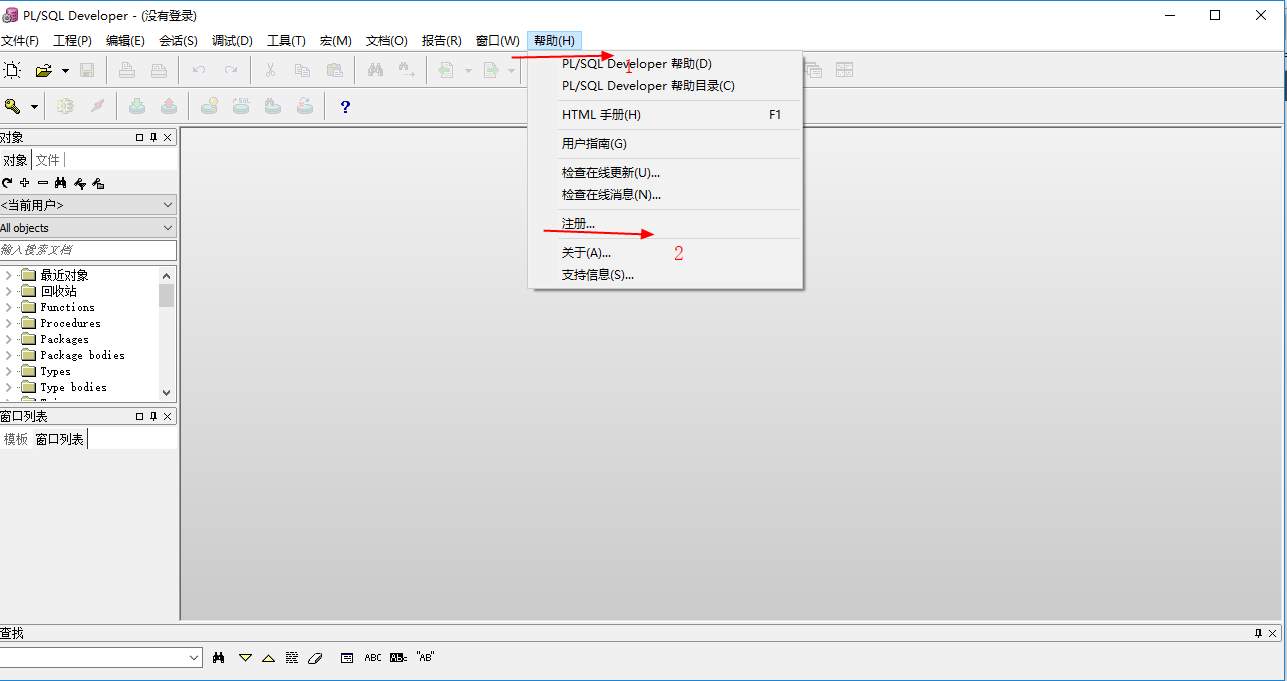Click the Copy toolbar icon
This screenshot has width=1287, height=681.
pyautogui.click(x=302, y=70)
